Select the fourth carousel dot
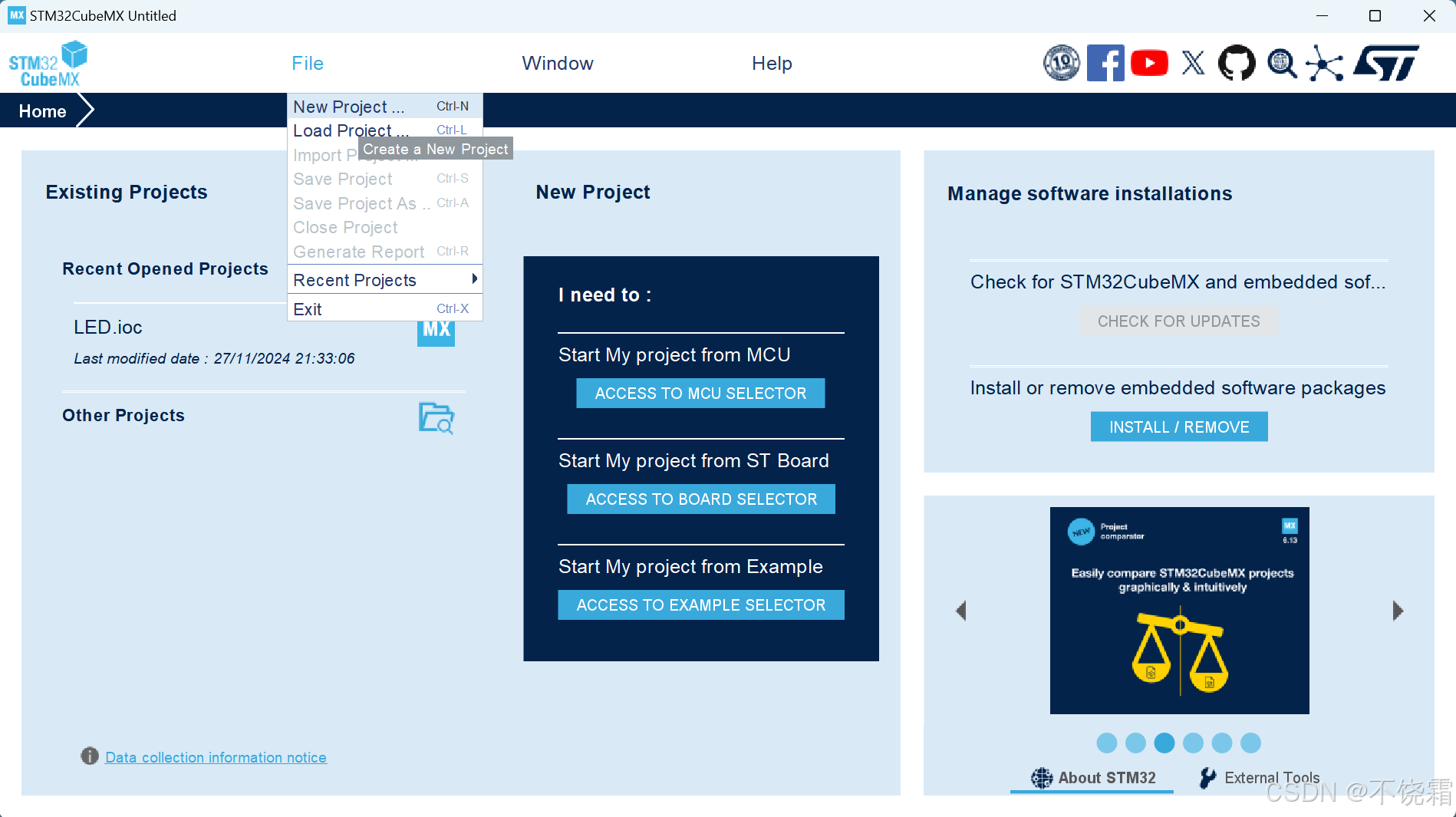Image resolution: width=1456 pixels, height=817 pixels. [1193, 743]
